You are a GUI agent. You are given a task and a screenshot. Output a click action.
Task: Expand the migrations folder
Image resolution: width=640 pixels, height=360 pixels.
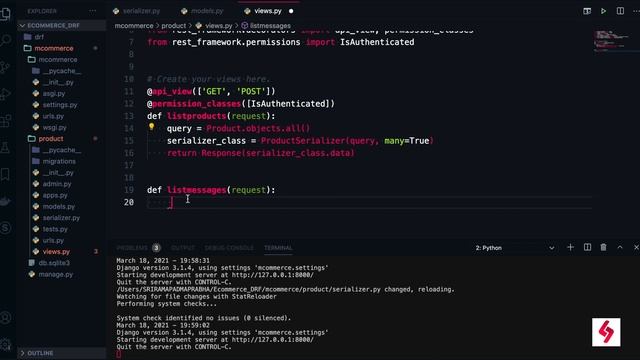[59, 161]
